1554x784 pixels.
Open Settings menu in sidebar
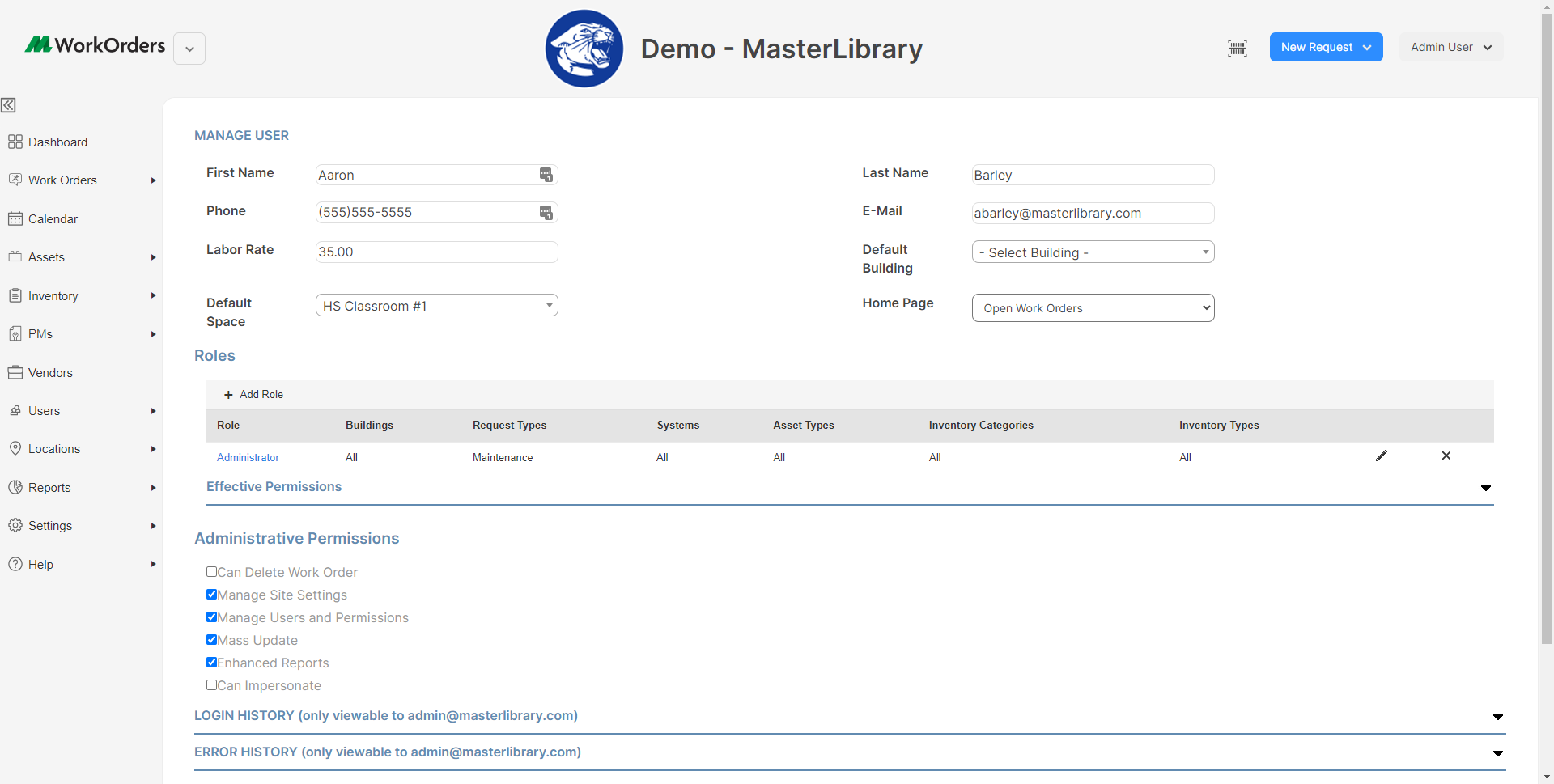(x=50, y=525)
